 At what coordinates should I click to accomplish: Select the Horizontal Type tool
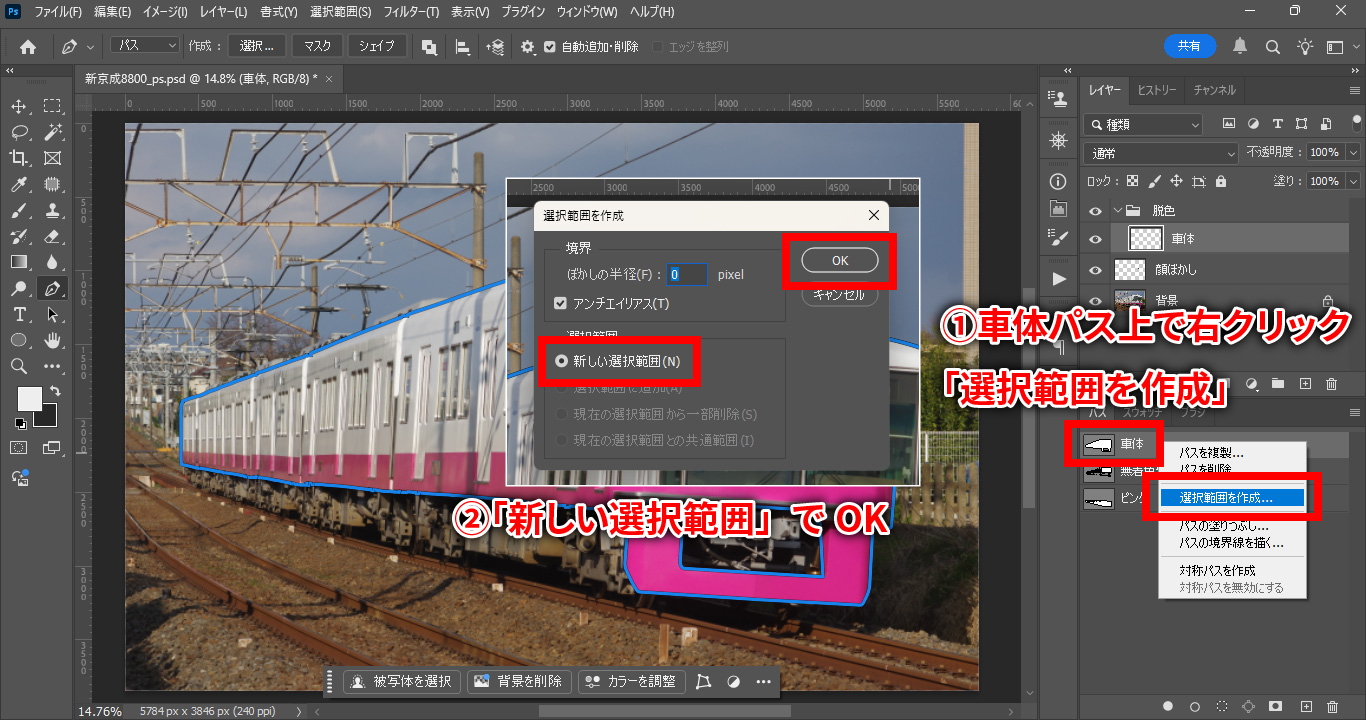click(19, 314)
